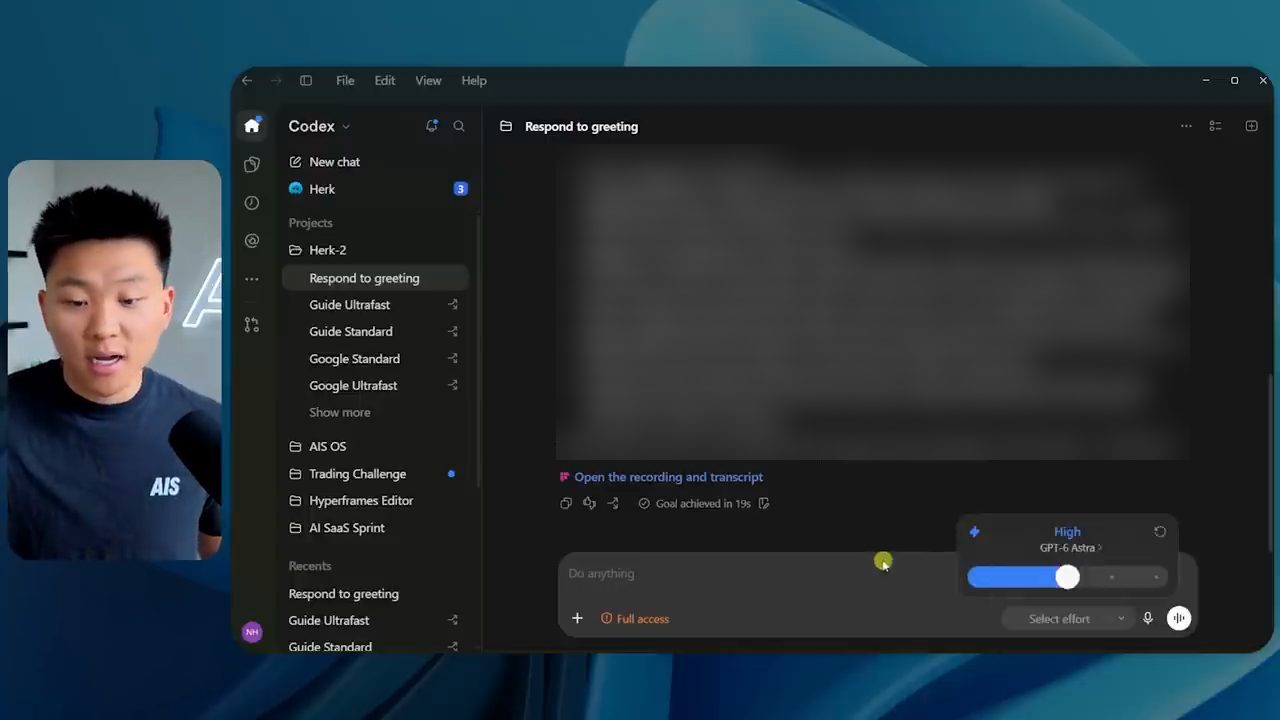Toggle the sidebar panel icon in title bar
The width and height of the screenshot is (1280, 720).
[306, 80]
